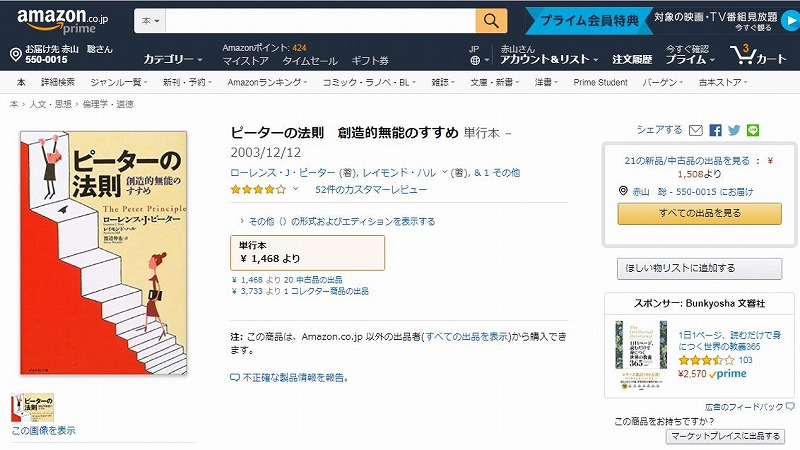
Task: Click ほしい物リストに追加する button
Action: click(699, 268)
